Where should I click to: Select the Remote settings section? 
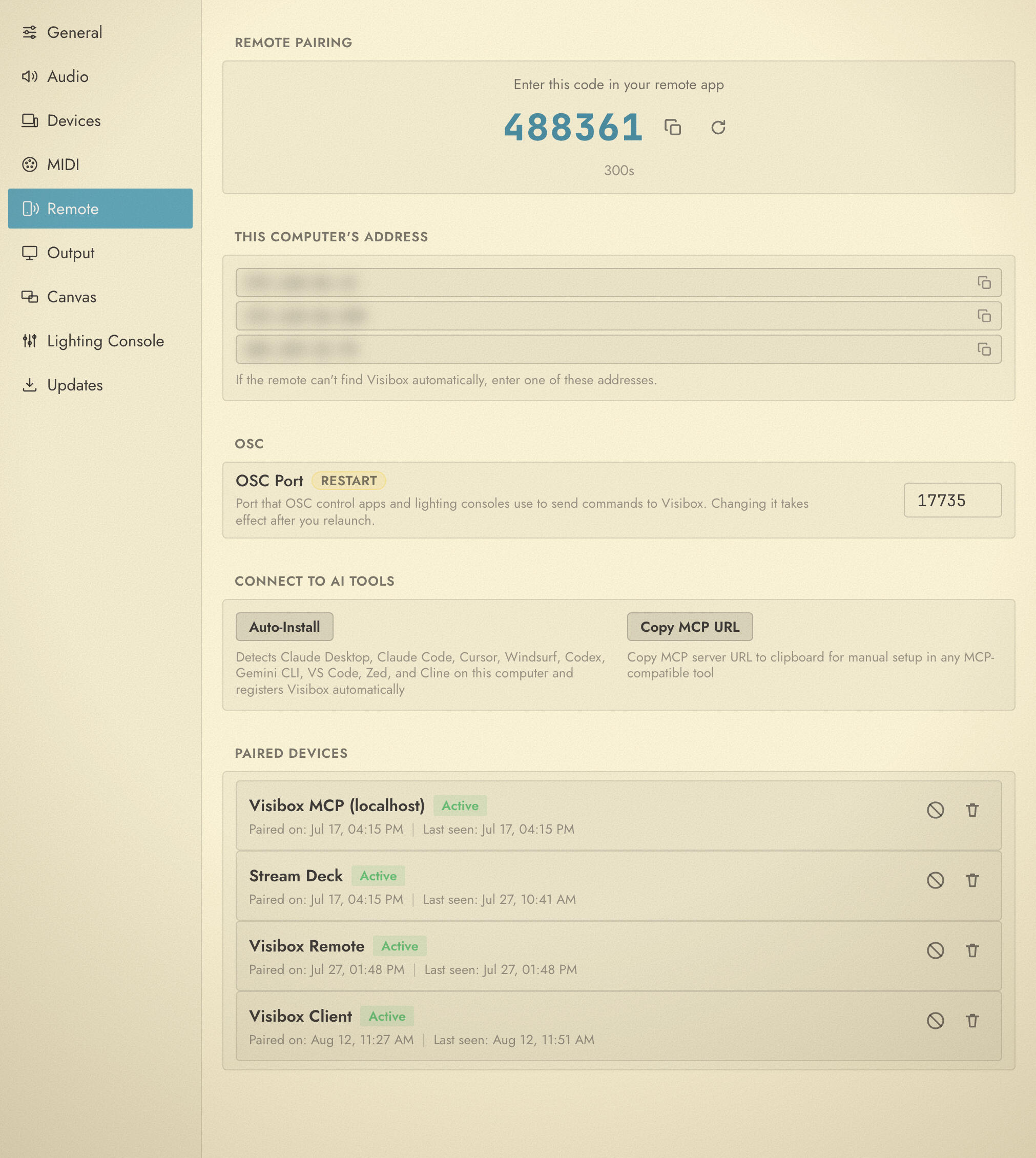pyautogui.click(x=100, y=209)
